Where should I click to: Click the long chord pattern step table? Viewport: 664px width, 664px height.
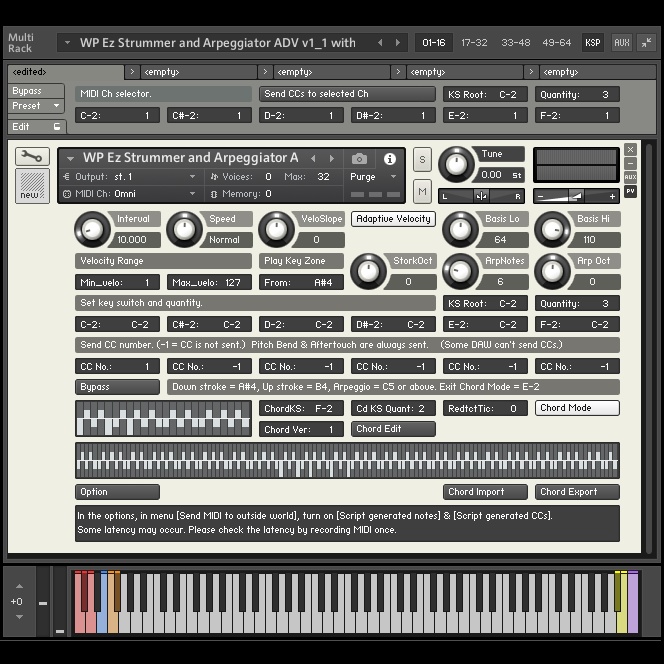coord(347,460)
